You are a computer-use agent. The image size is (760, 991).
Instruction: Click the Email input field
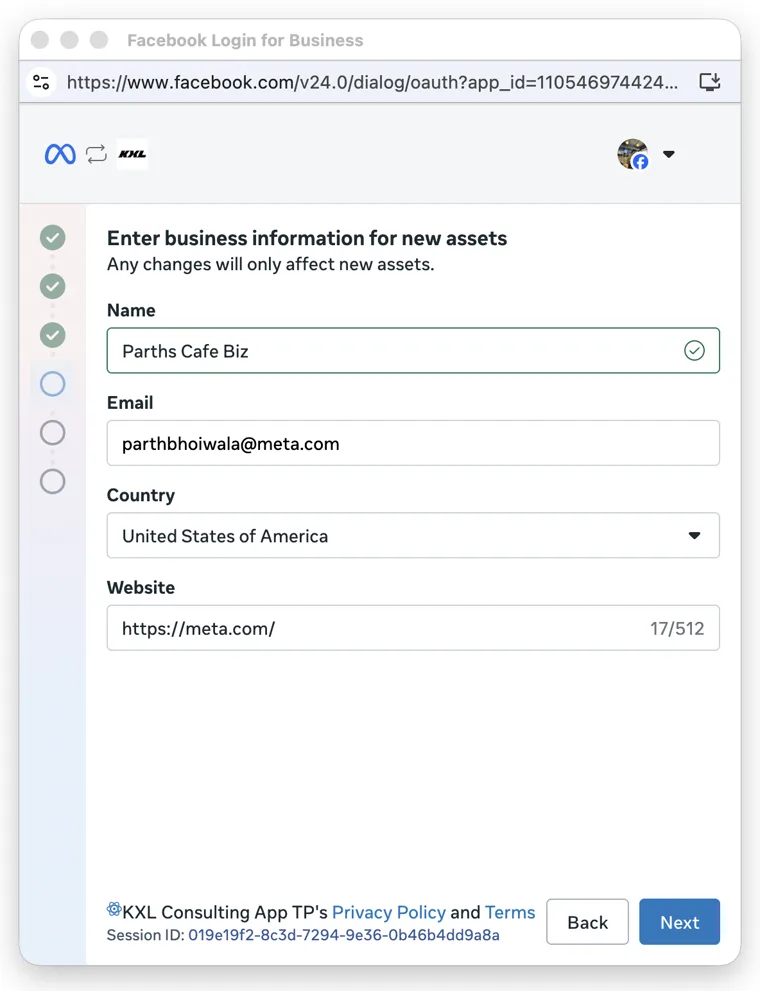[x=413, y=443]
